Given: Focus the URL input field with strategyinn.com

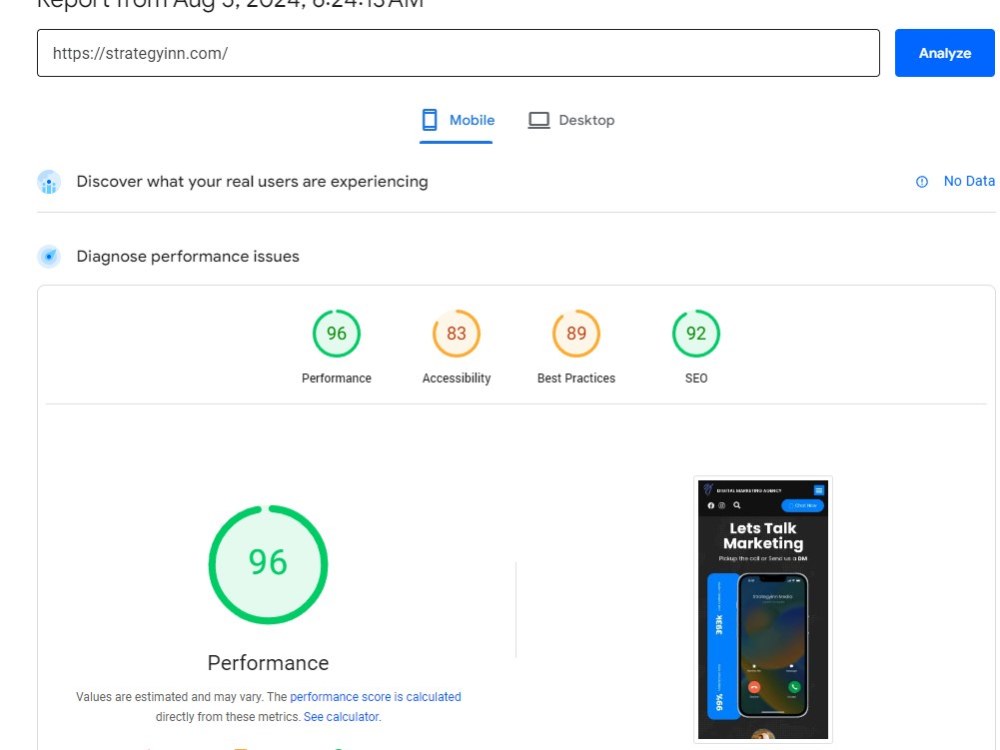Looking at the screenshot, I should click(458, 53).
